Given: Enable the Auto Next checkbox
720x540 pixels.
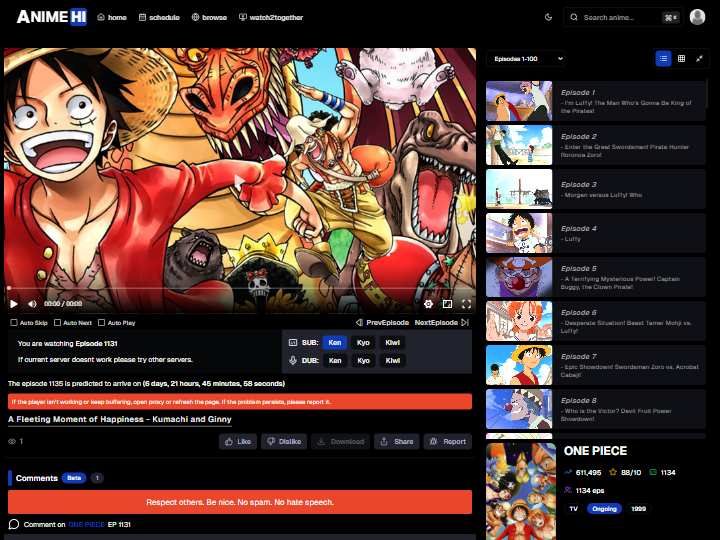Looking at the screenshot, I should pos(57,323).
